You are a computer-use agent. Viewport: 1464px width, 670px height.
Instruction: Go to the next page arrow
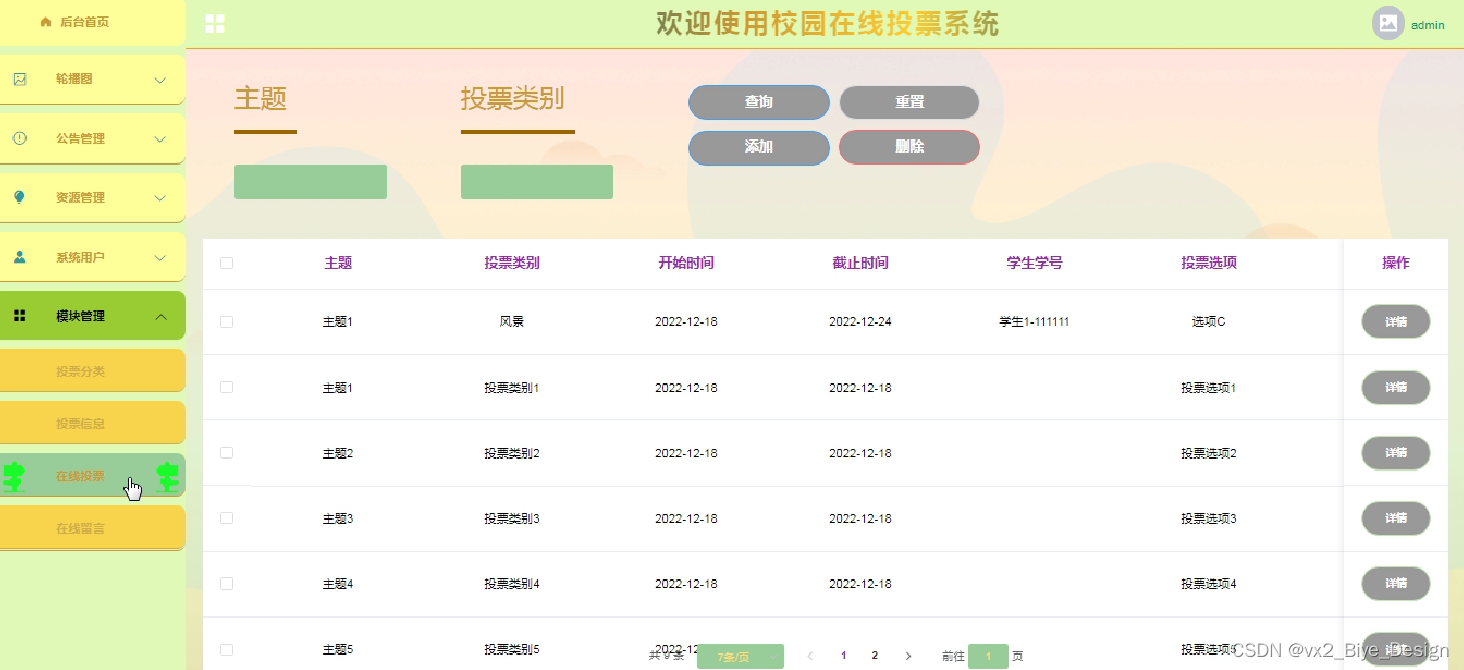(x=908, y=656)
